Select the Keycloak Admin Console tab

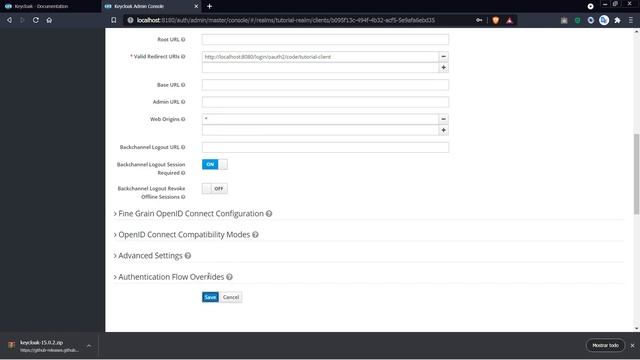tap(151, 6)
